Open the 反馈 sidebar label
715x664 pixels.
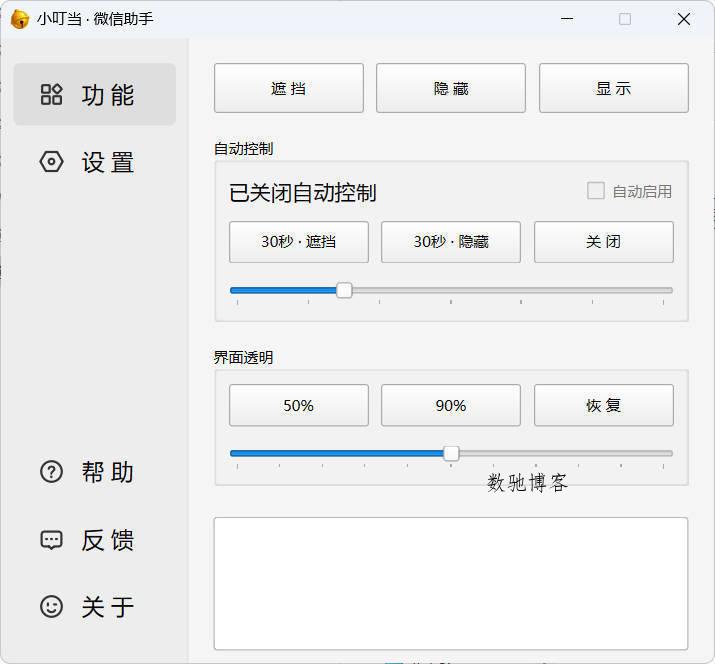(108, 540)
